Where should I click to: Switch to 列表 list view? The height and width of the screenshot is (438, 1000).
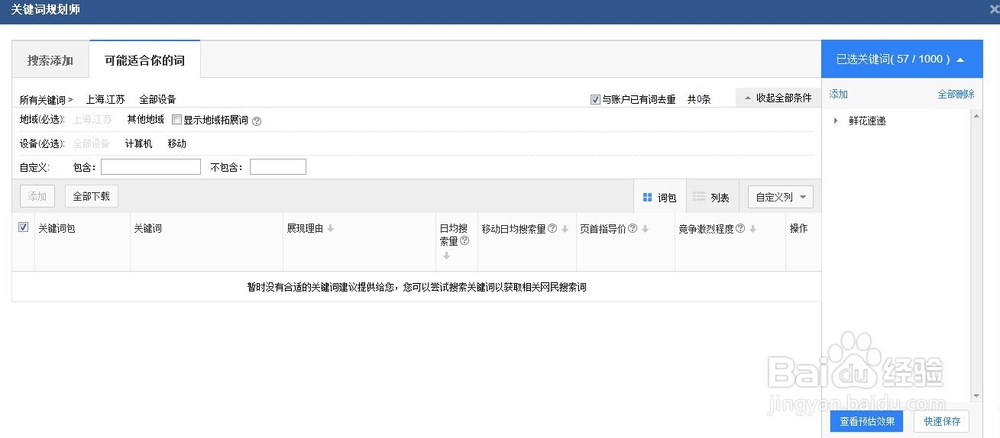[x=712, y=198]
